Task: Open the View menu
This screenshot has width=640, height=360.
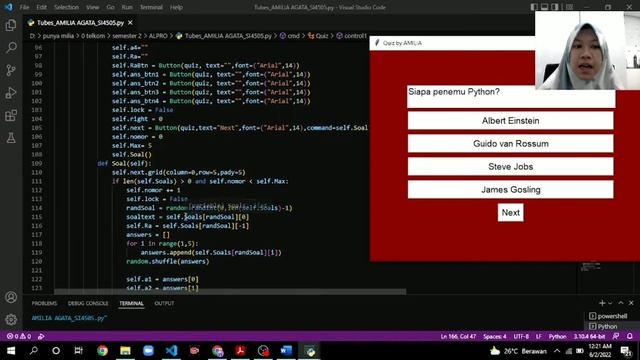Action: [93, 7]
